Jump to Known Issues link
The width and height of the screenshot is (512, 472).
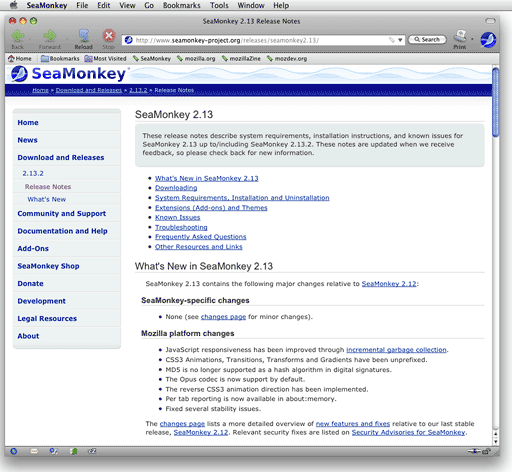click(x=177, y=217)
